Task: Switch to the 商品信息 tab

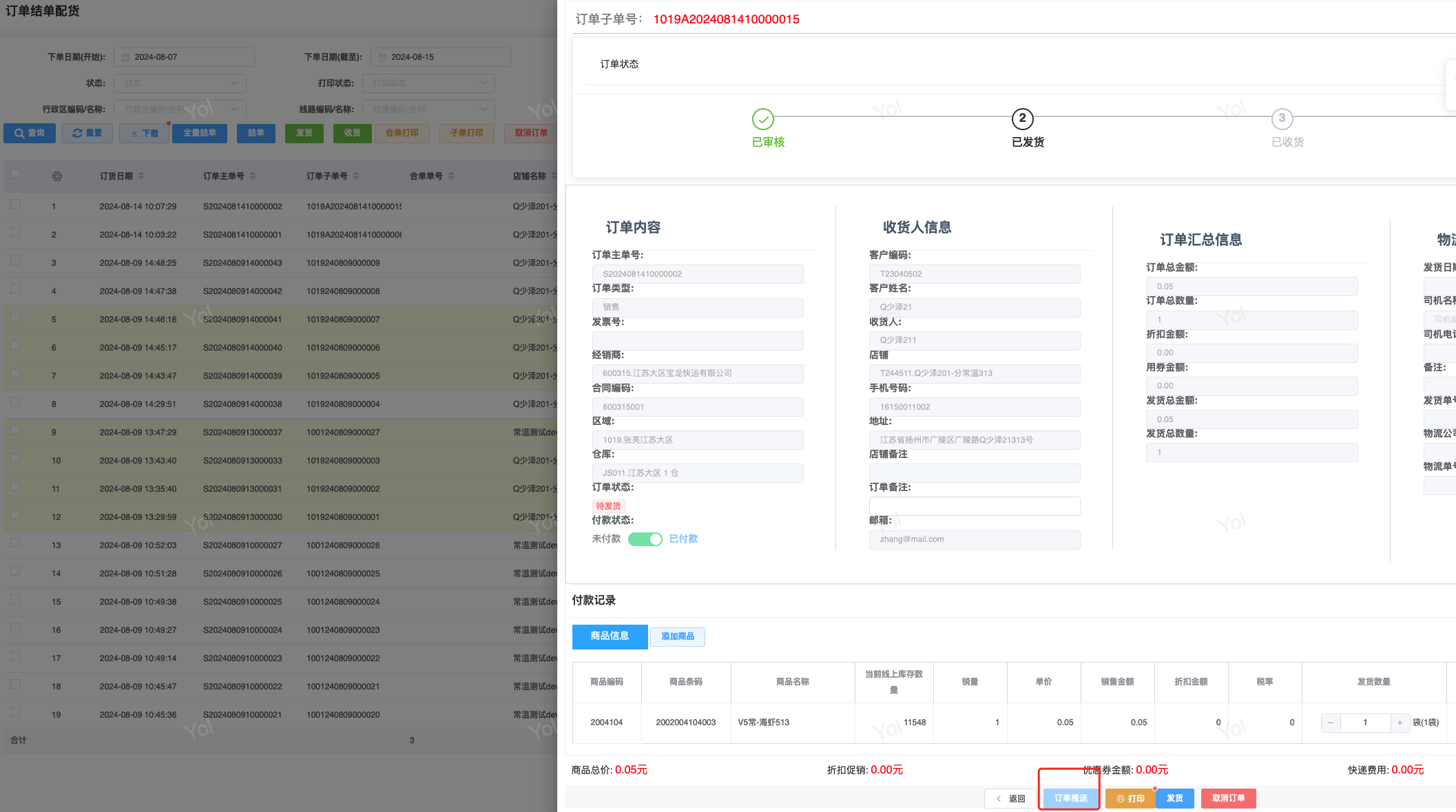Action: (610, 636)
